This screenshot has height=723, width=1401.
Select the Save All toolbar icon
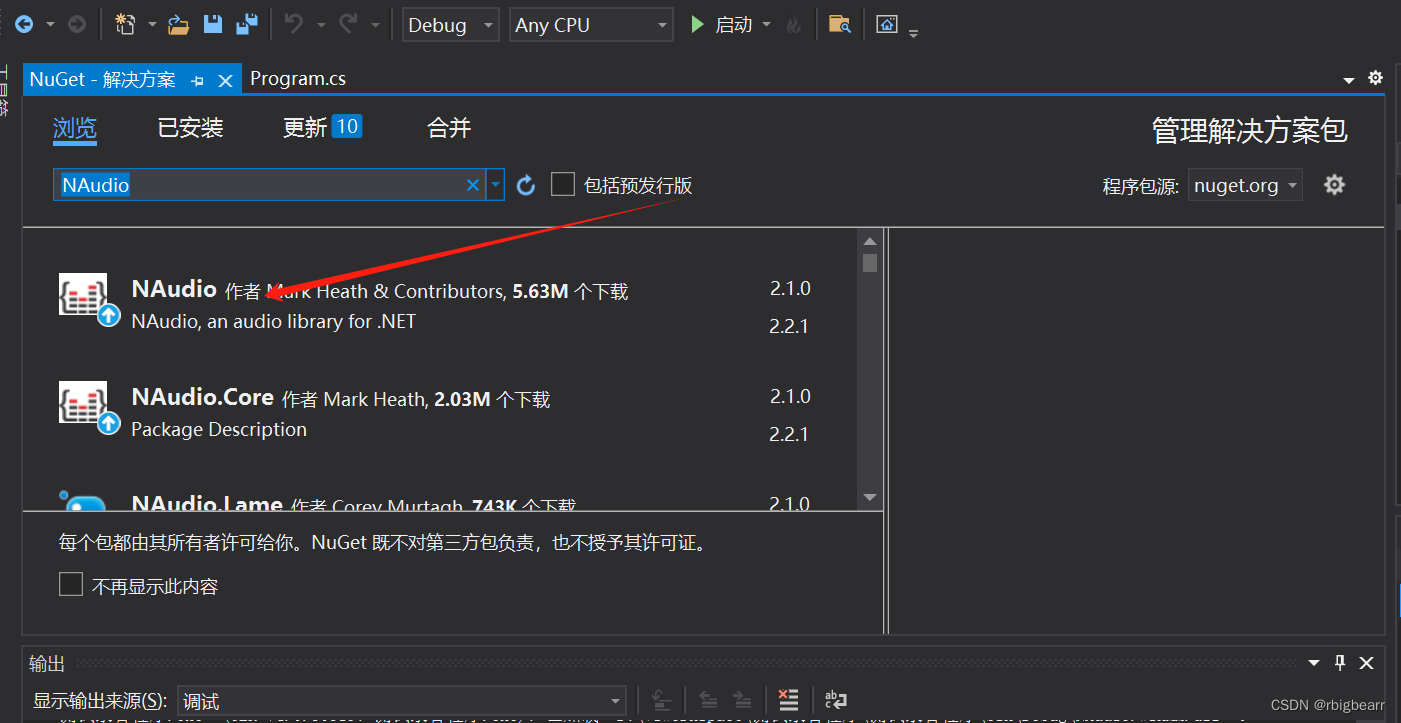coord(247,23)
